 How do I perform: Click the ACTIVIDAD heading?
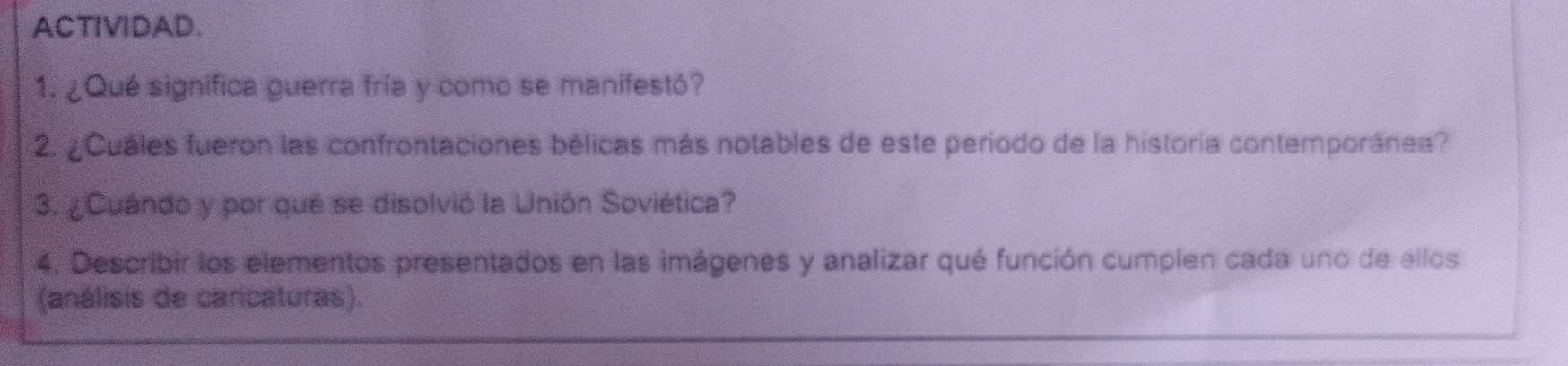(x=113, y=27)
